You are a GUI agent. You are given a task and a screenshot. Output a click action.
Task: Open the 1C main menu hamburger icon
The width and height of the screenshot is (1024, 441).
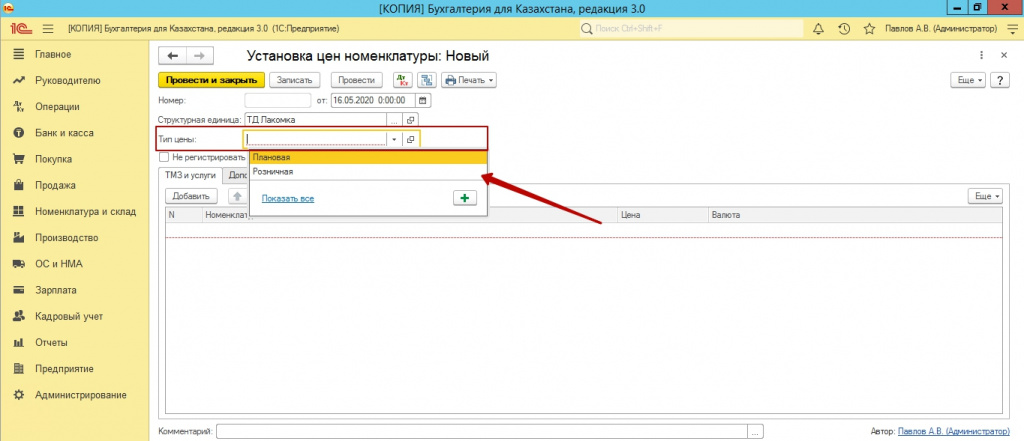point(47,29)
